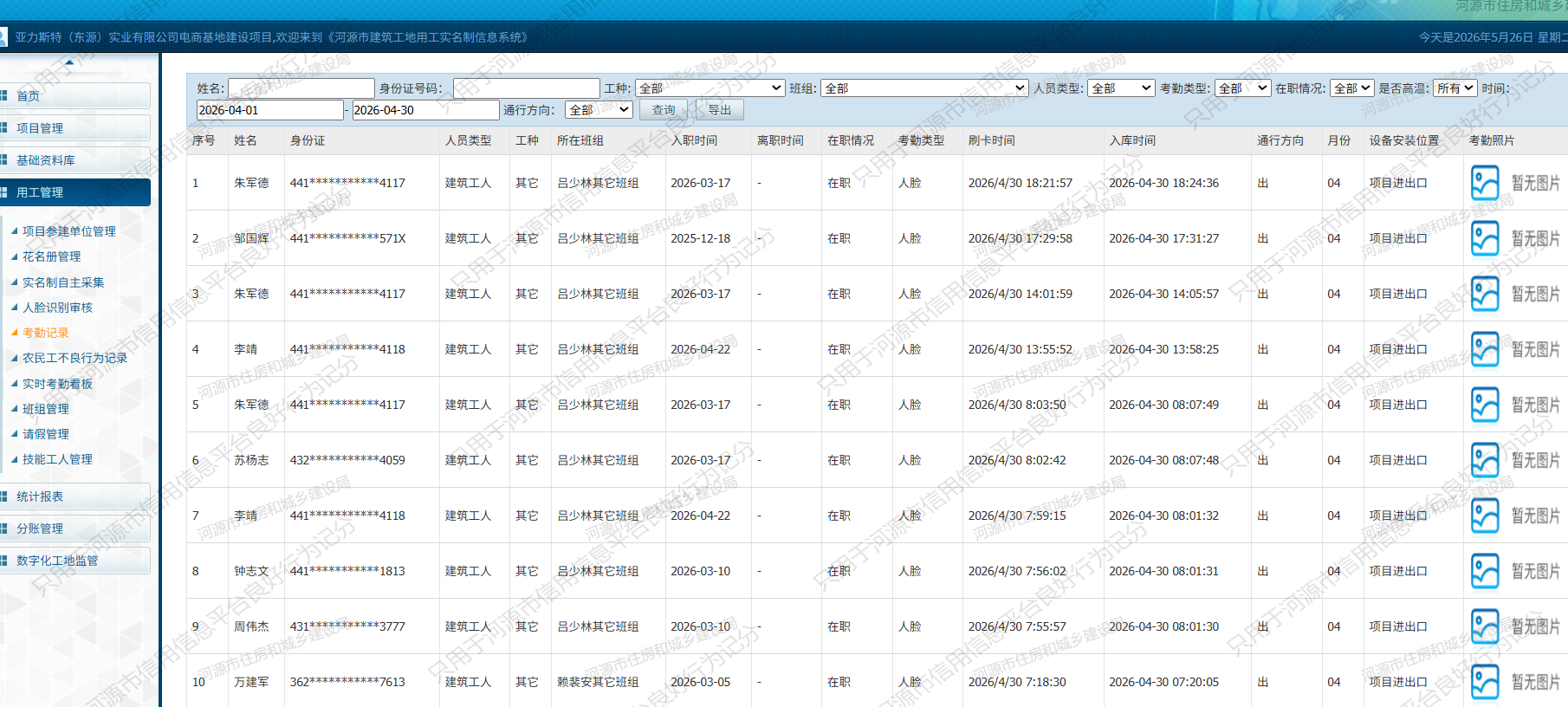
Task: Select 考勤记录 submenu item
Action: (x=46, y=333)
